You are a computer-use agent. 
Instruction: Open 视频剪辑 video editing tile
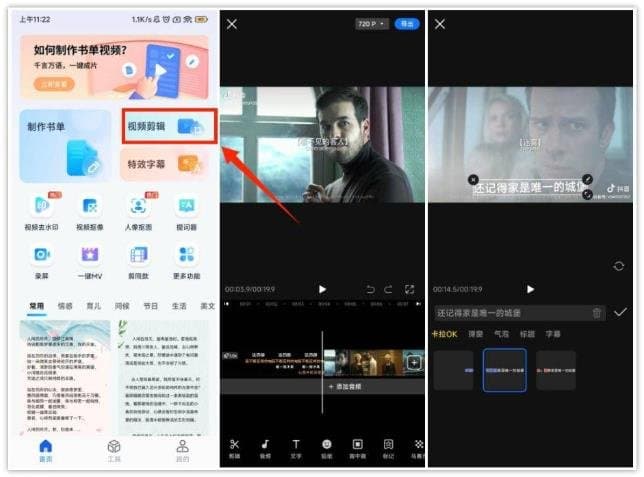tap(169, 126)
